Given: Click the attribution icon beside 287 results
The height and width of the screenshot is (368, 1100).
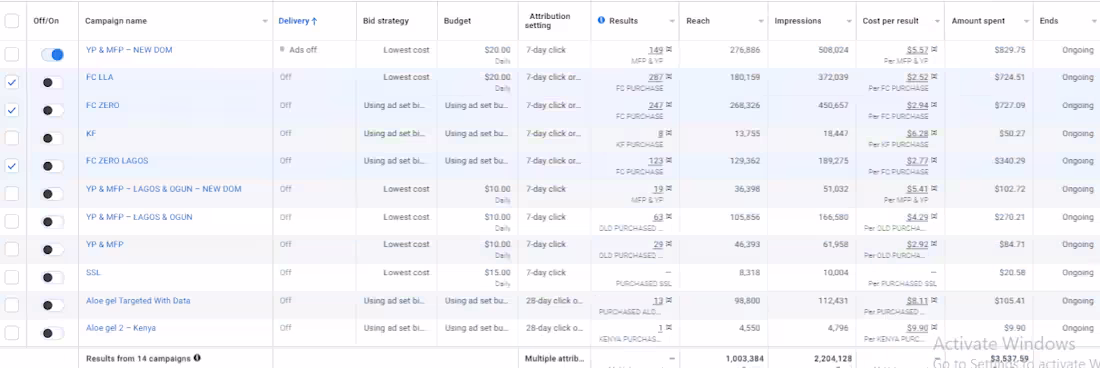Looking at the screenshot, I should [x=669, y=77].
